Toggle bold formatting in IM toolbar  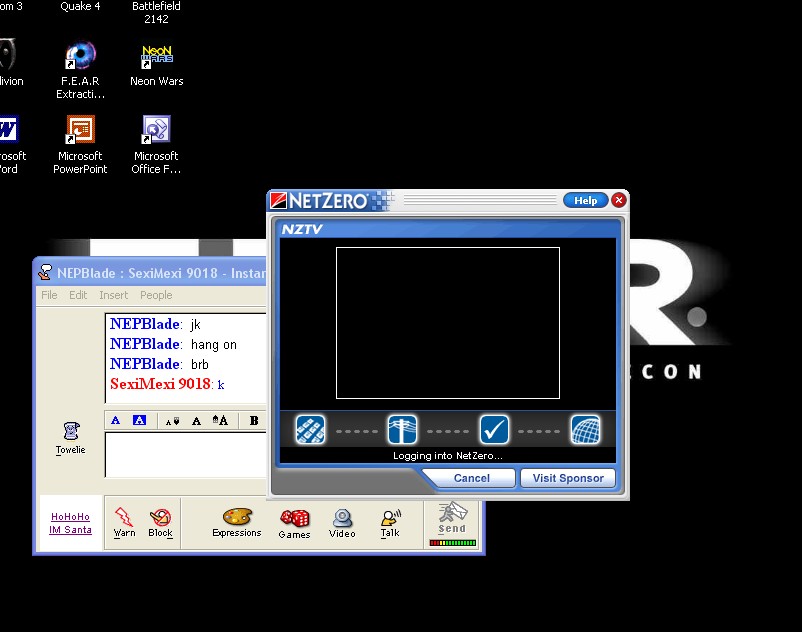[254, 421]
